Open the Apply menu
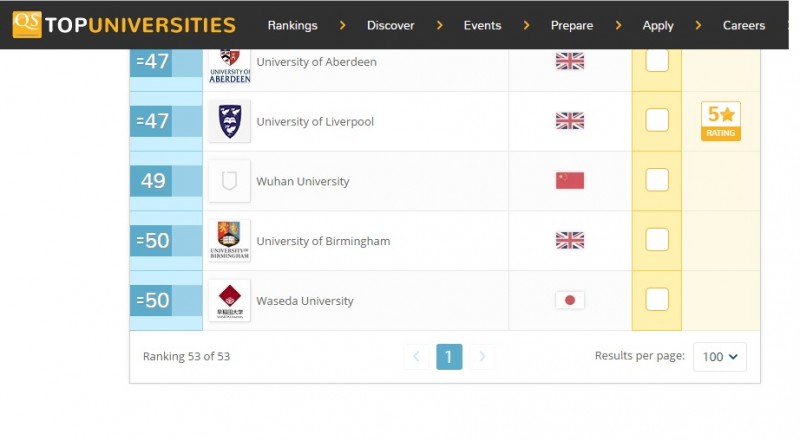Screen dimensions: 800x440 [658, 25]
